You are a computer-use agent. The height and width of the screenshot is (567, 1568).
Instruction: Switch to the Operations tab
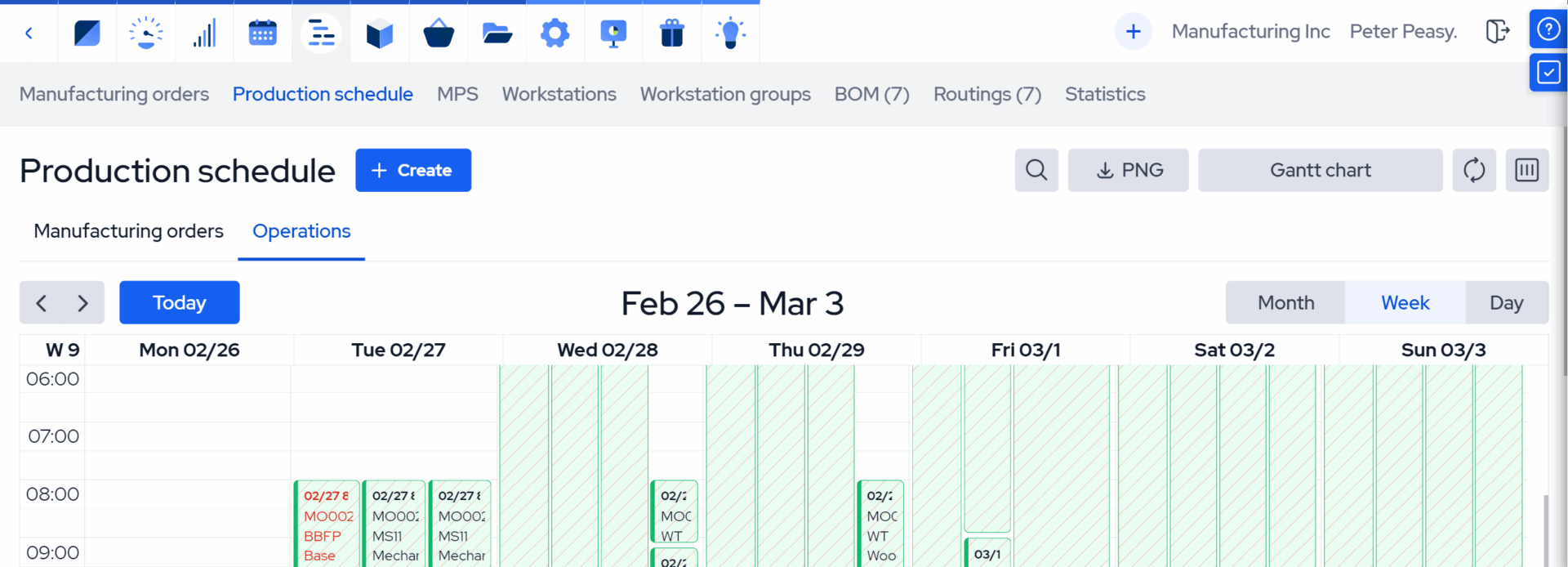(x=301, y=231)
